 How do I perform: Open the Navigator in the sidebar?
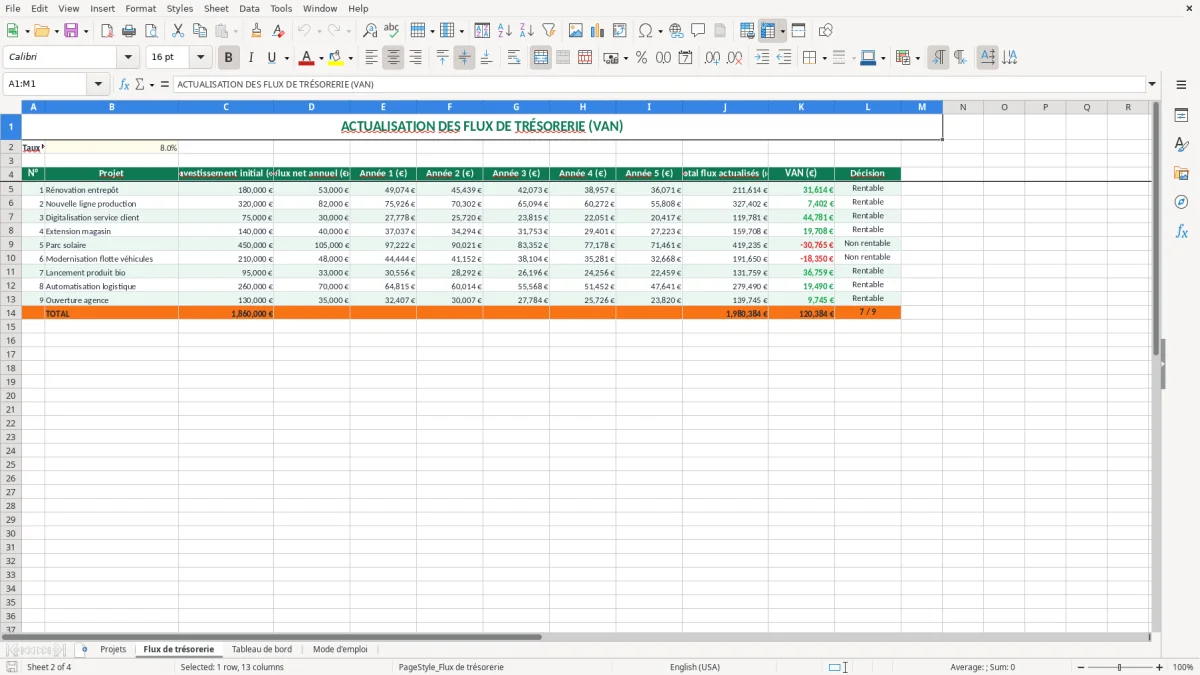tap(1181, 202)
